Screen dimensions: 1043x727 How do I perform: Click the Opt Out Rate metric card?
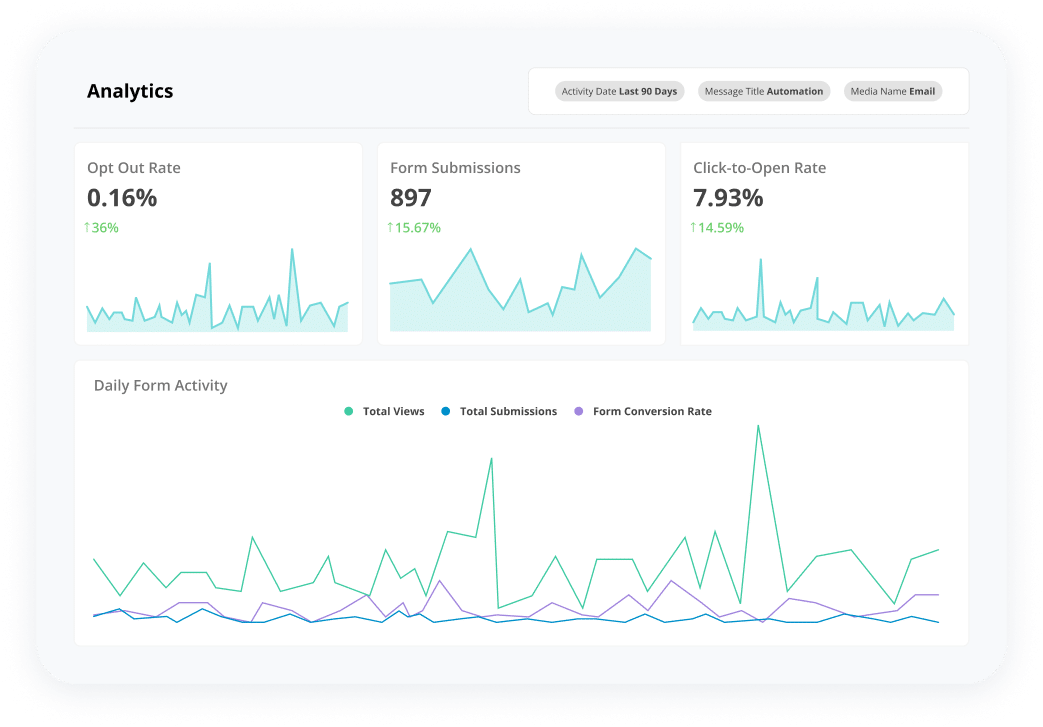[217, 242]
